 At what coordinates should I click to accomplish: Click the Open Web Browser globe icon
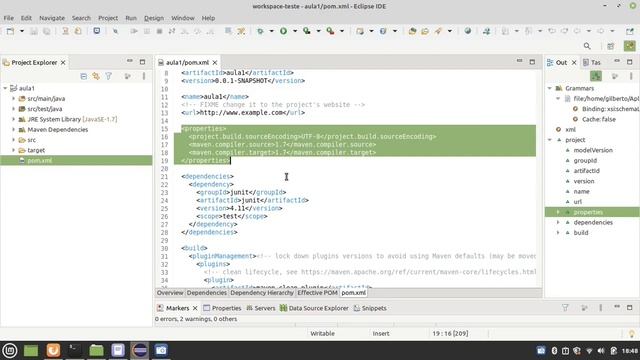coord(468,31)
